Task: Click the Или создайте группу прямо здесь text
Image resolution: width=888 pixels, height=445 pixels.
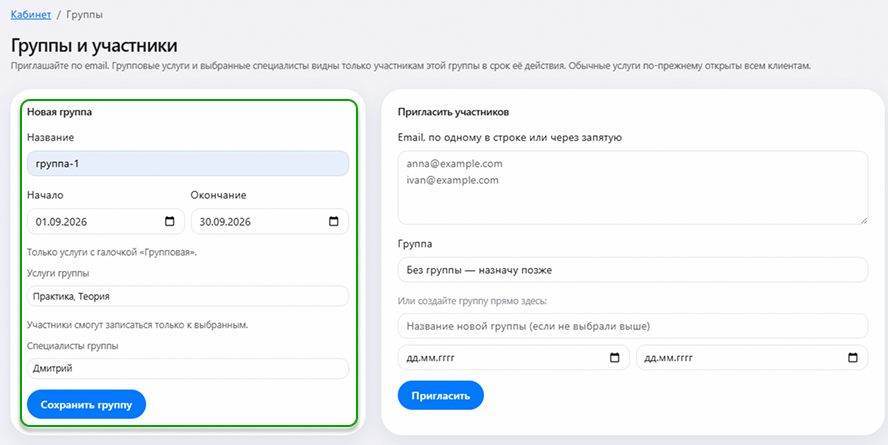Action: coord(472,301)
